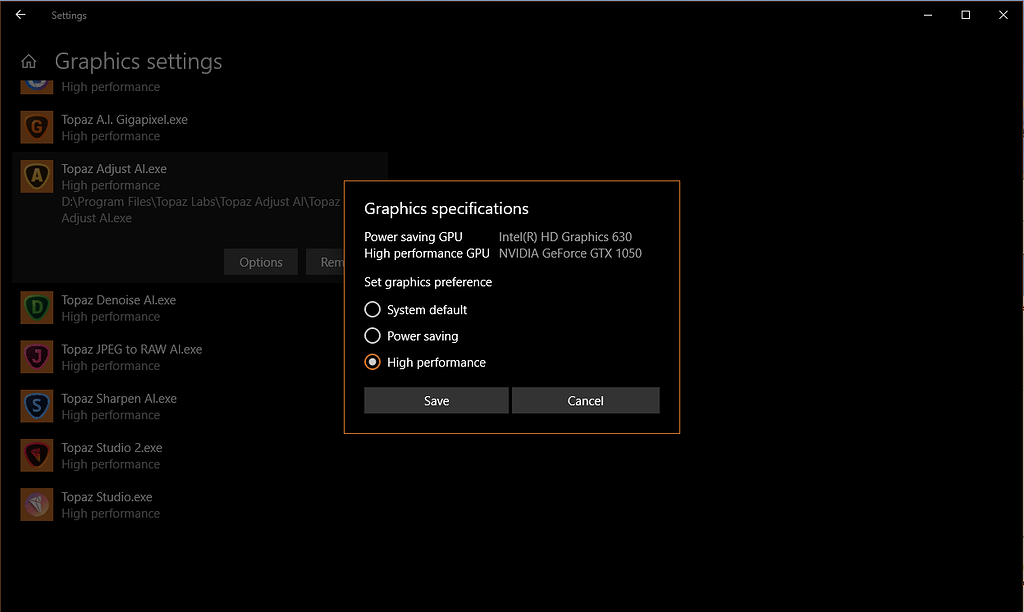Click the Topaz Sharpen AI app icon

coord(36,406)
